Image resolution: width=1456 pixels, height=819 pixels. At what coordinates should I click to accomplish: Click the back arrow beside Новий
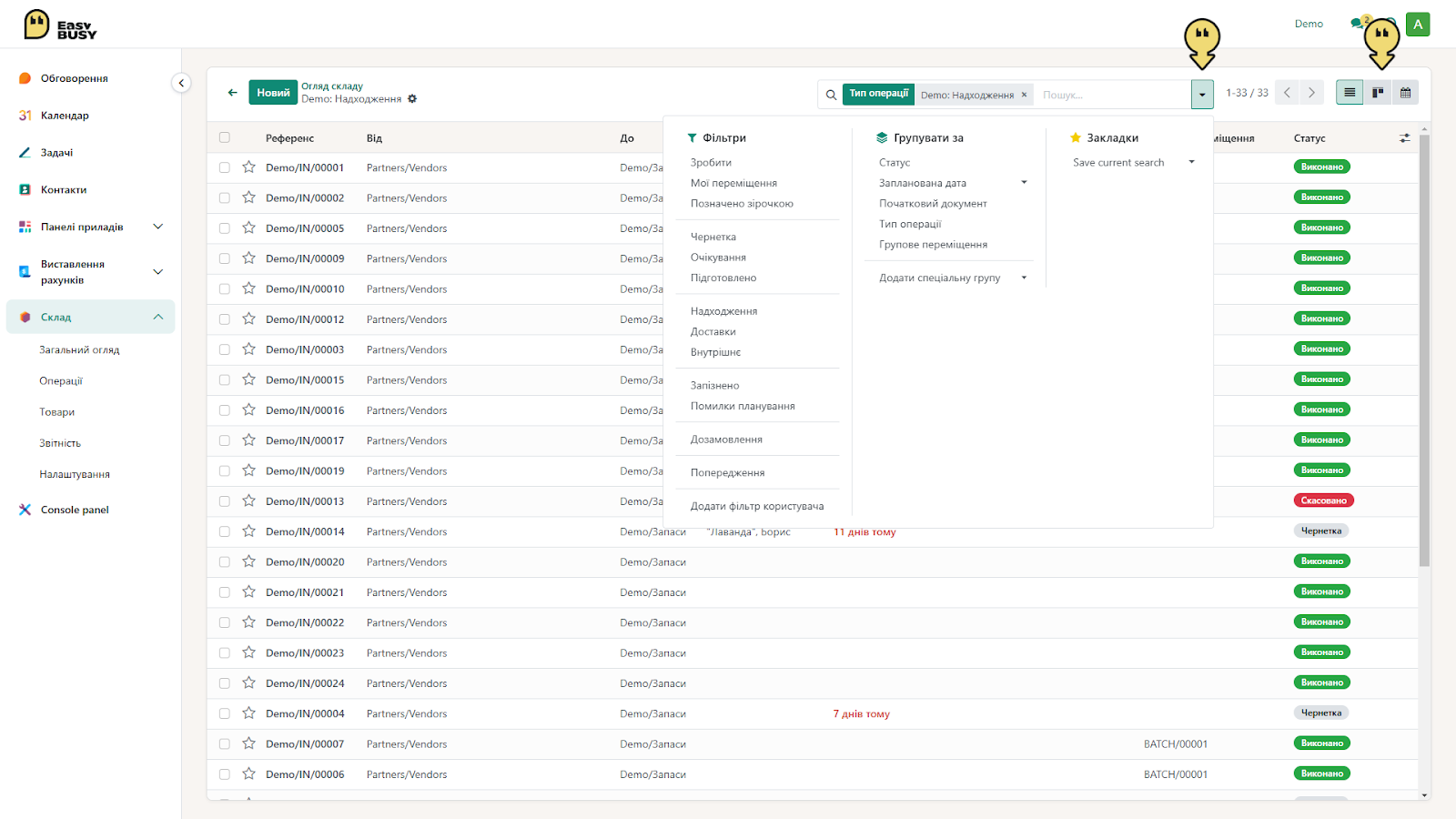(233, 93)
